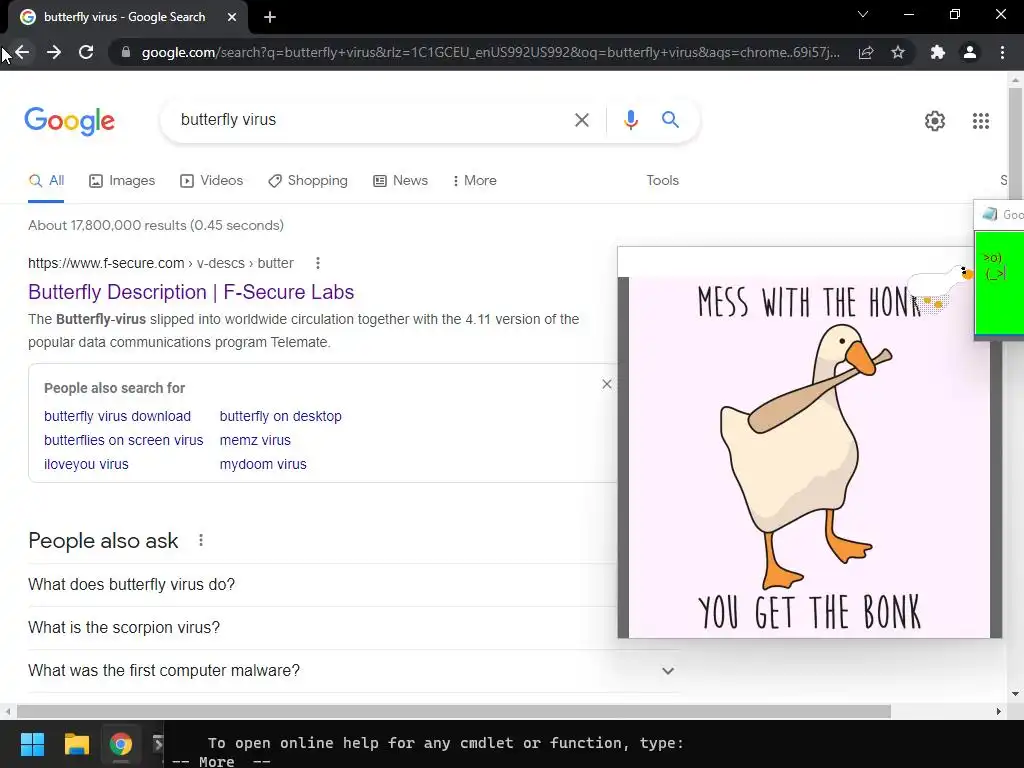Clear the search box with the X
This screenshot has height=768, width=1024.
pyautogui.click(x=581, y=120)
